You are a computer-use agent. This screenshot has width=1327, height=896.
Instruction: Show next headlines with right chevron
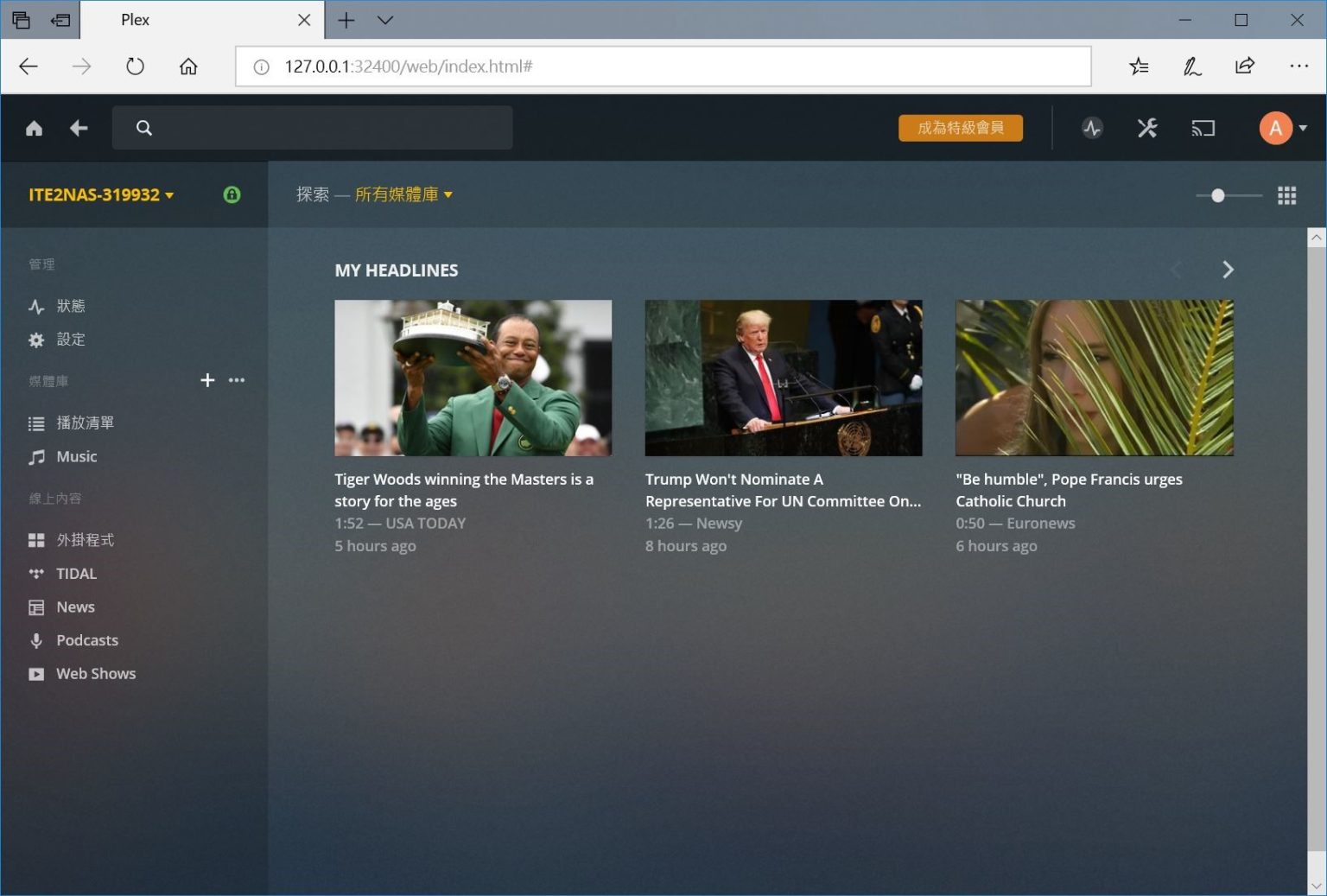click(x=1228, y=270)
